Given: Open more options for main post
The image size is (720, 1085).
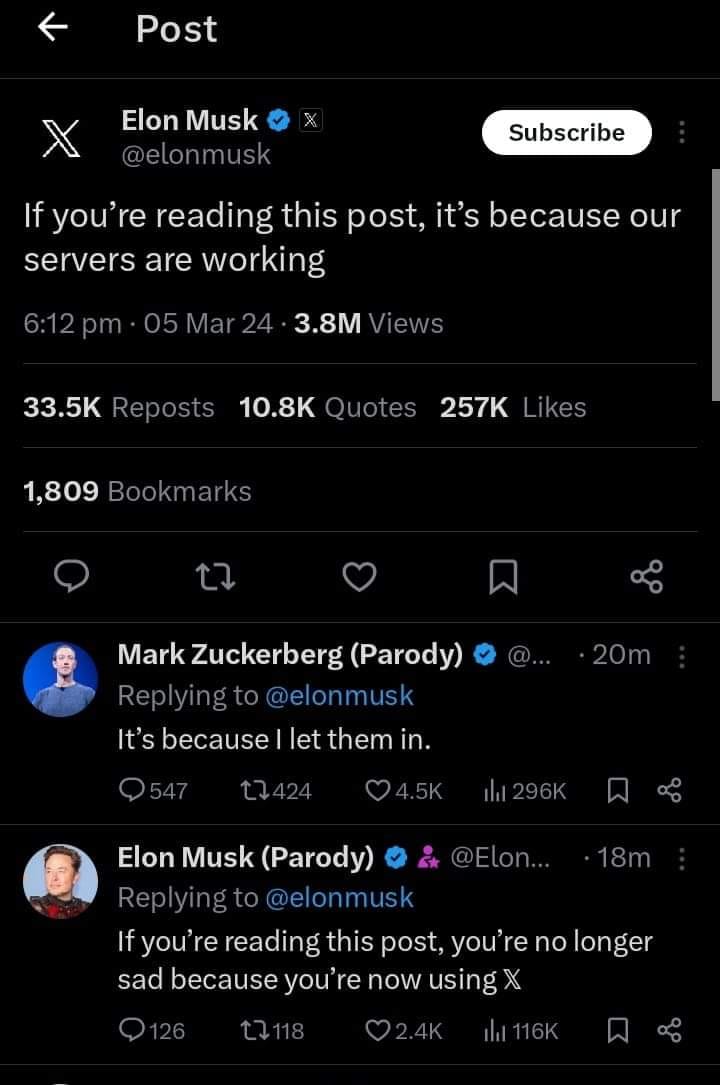Looking at the screenshot, I should pos(682,133).
